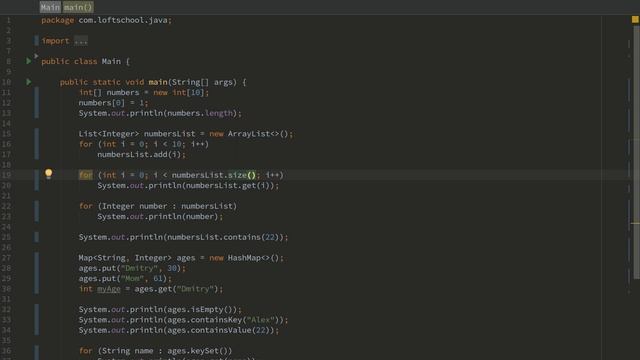Click the "Dmitry" string in ages.put
The height and width of the screenshot is (360, 640).
point(139,268)
